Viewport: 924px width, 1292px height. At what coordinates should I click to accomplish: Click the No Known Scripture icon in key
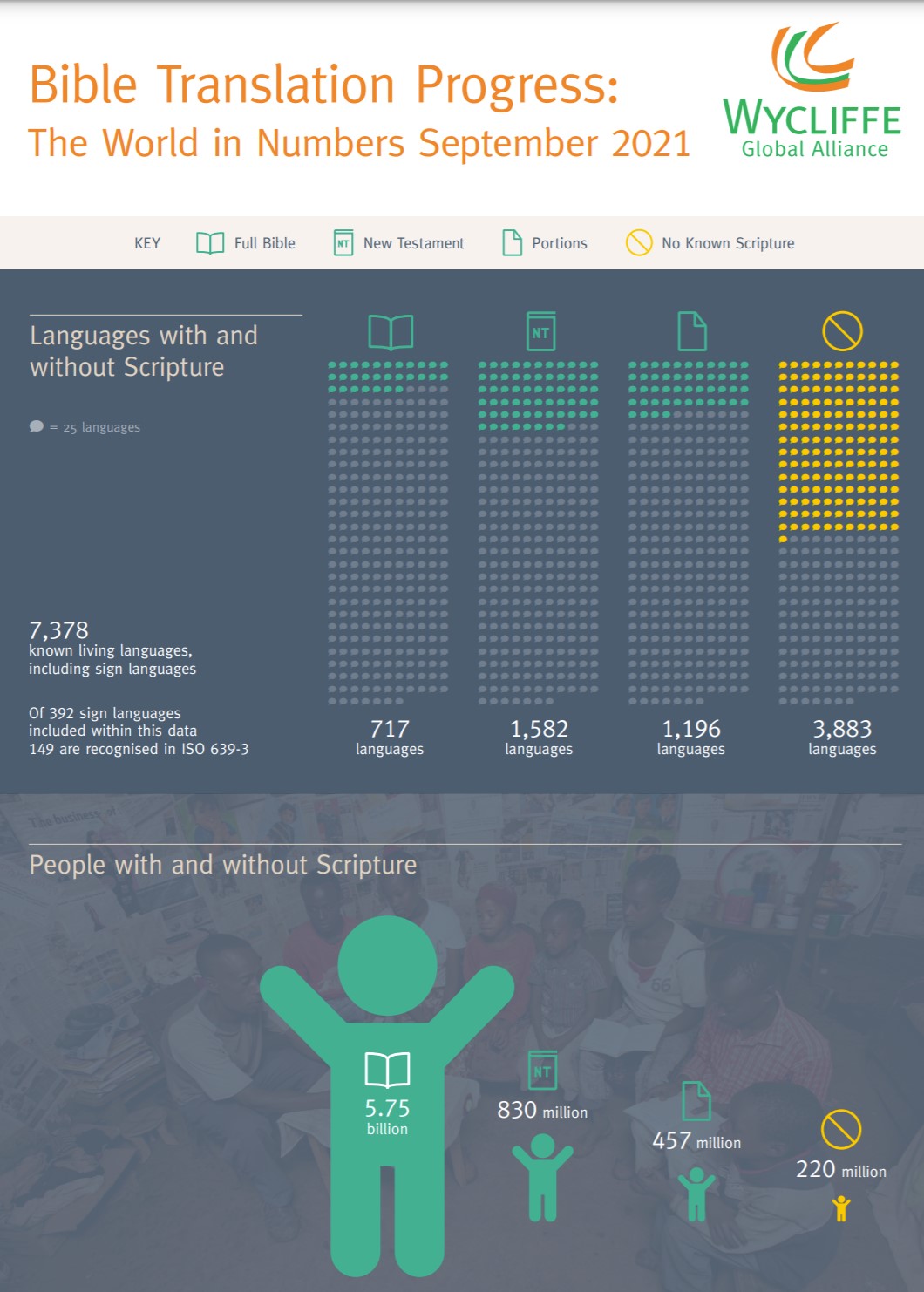tap(639, 242)
